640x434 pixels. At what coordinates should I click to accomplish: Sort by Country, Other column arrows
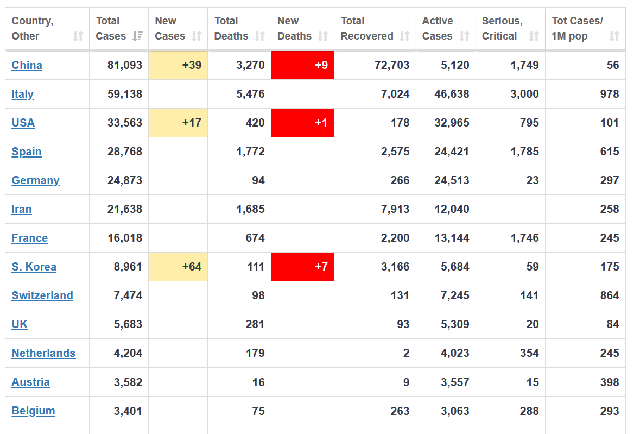78,36
